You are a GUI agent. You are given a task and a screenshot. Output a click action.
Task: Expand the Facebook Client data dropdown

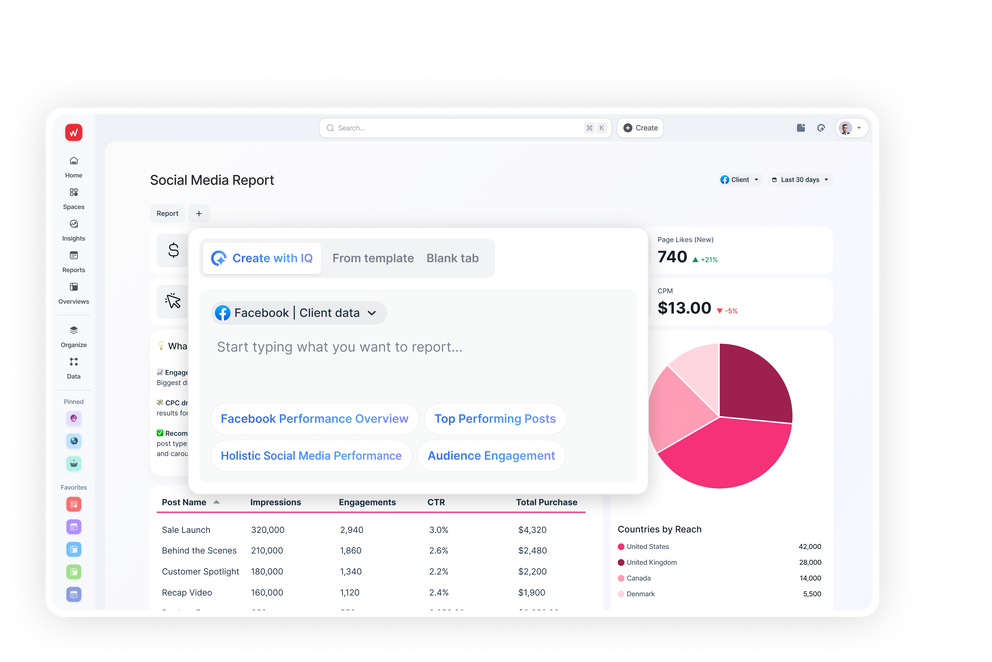(298, 313)
